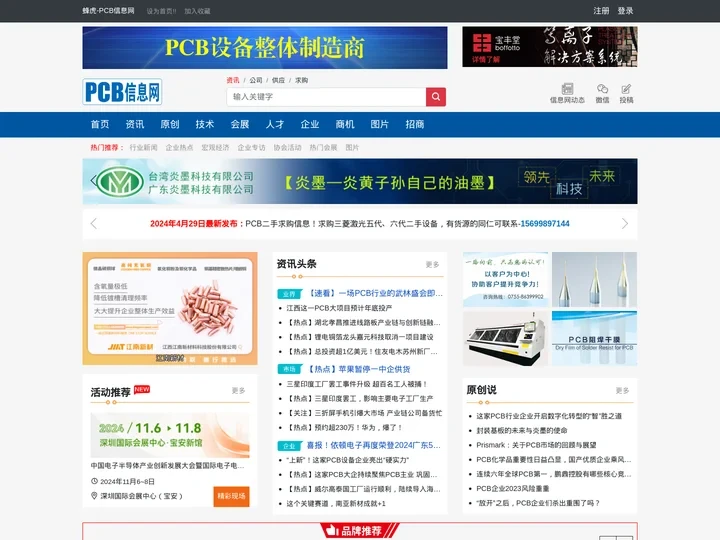Image resolution: width=720 pixels, height=540 pixels.
Task: Click the PCB machine equipment thumbnail
Action: pos(505,338)
